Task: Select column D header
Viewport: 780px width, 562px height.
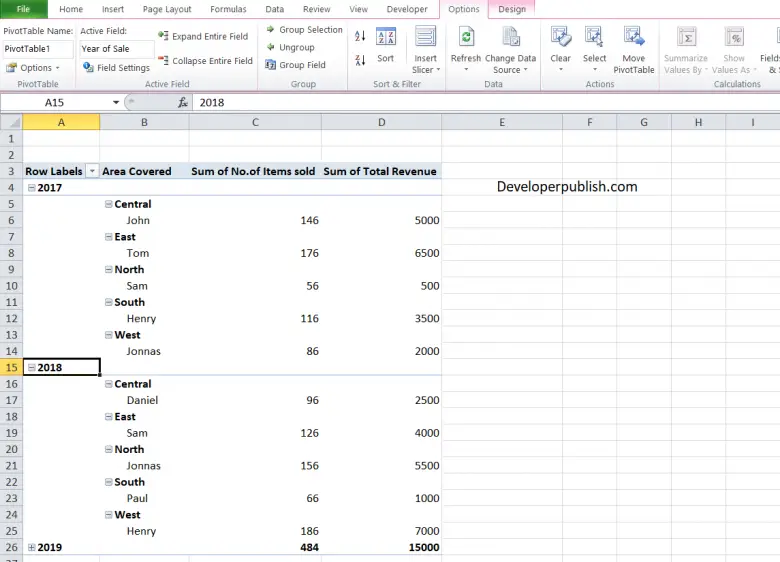Action: point(382,122)
